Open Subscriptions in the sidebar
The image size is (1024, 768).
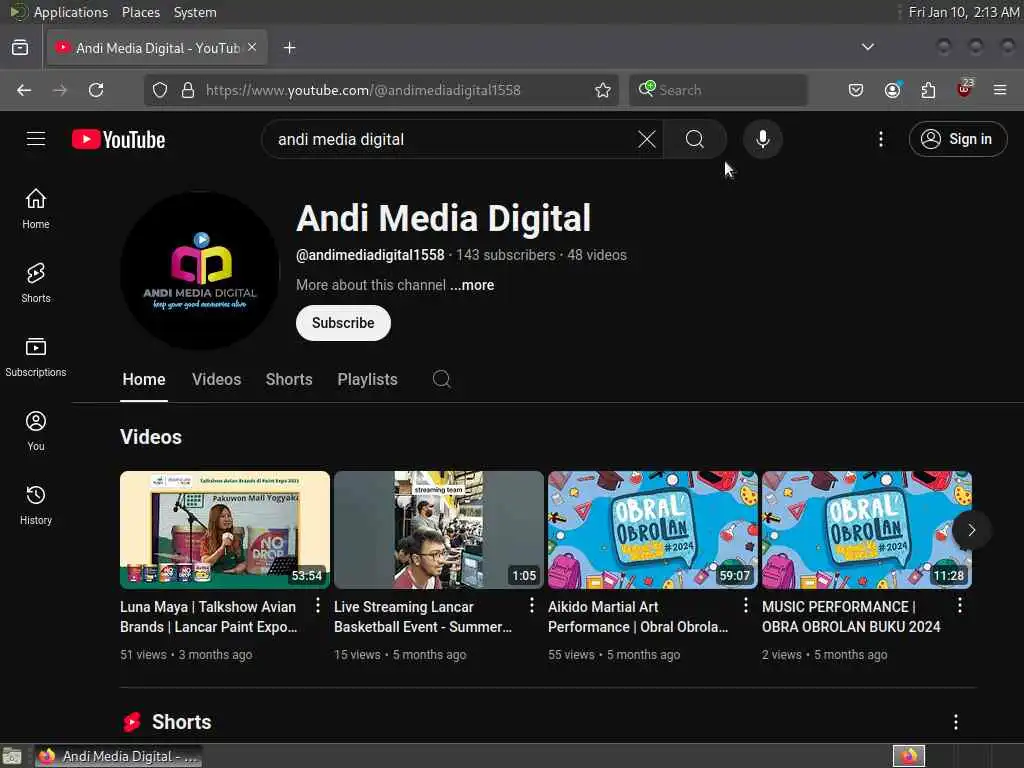[36, 357]
